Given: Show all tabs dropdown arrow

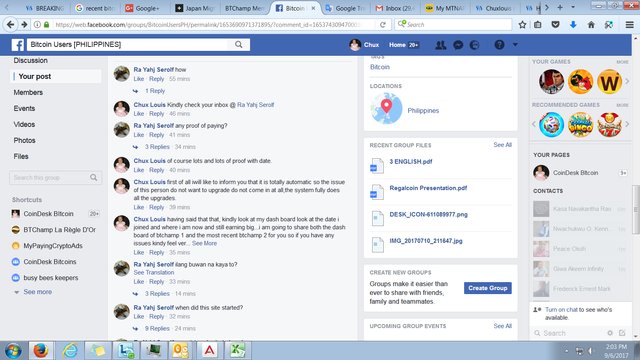Looking at the screenshot, I should tap(573, 7).
